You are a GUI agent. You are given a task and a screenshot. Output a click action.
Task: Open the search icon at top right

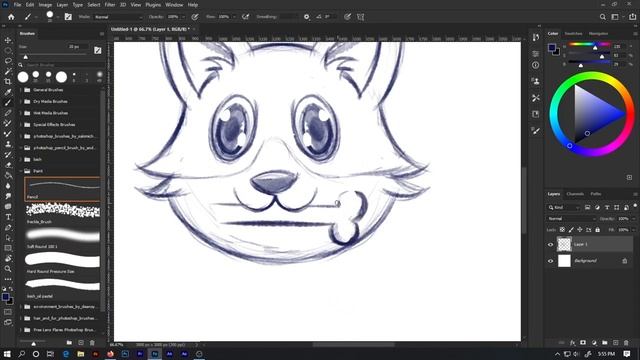point(602,17)
